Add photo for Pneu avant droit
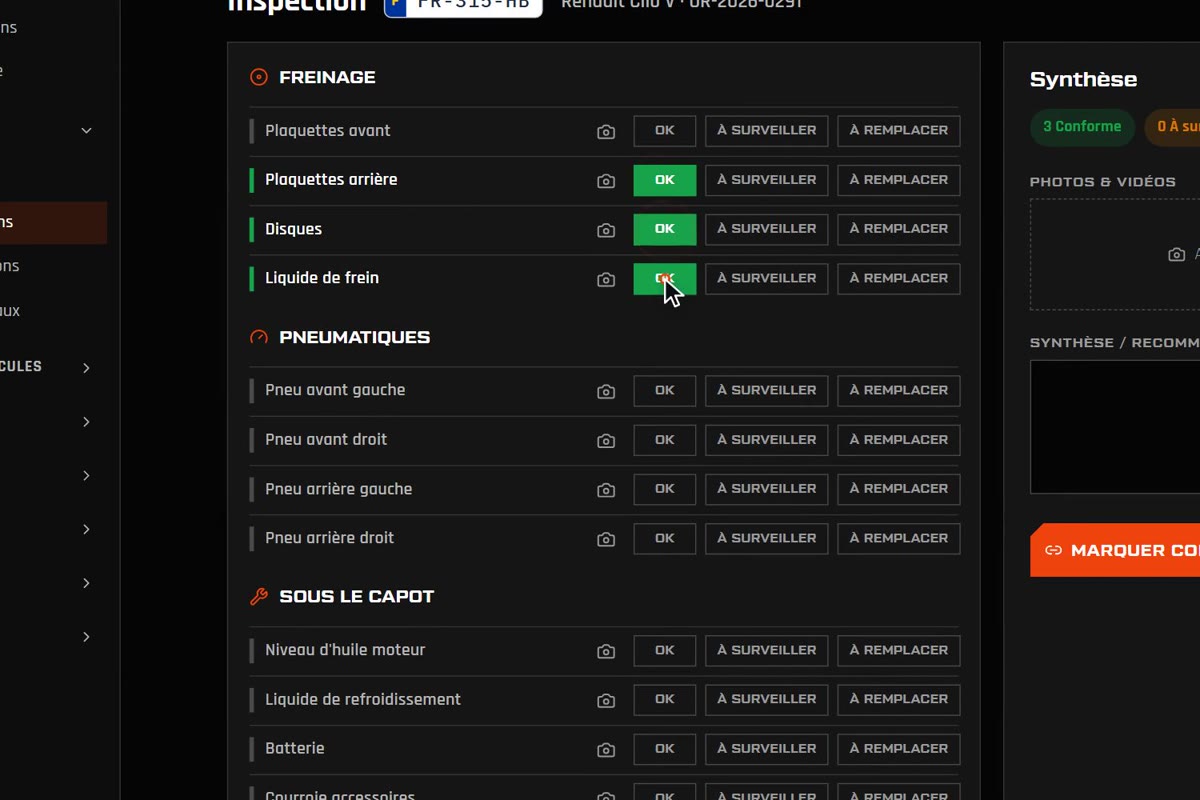Screen dimensions: 1200x800 [x=606, y=441]
